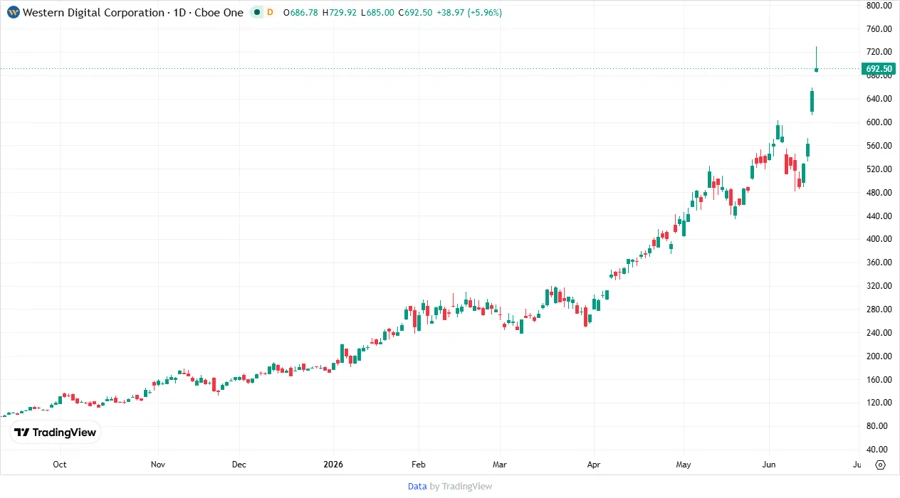The height and width of the screenshot is (498, 900).
Task: Click the 320.00 price axis label
Action: 879,286
